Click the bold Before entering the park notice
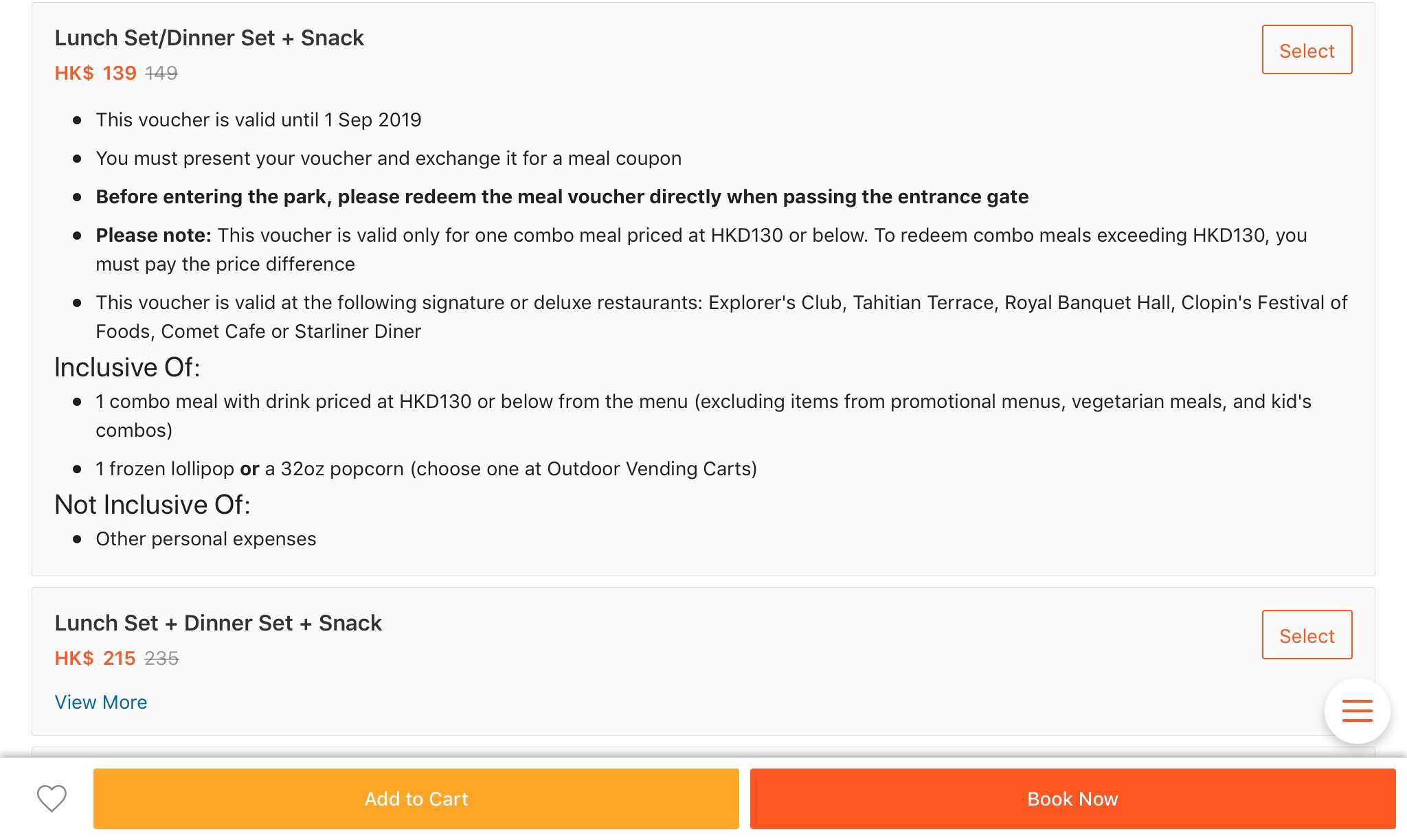Image resolution: width=1407 pixels, height=840 pixels. point(562,196)
